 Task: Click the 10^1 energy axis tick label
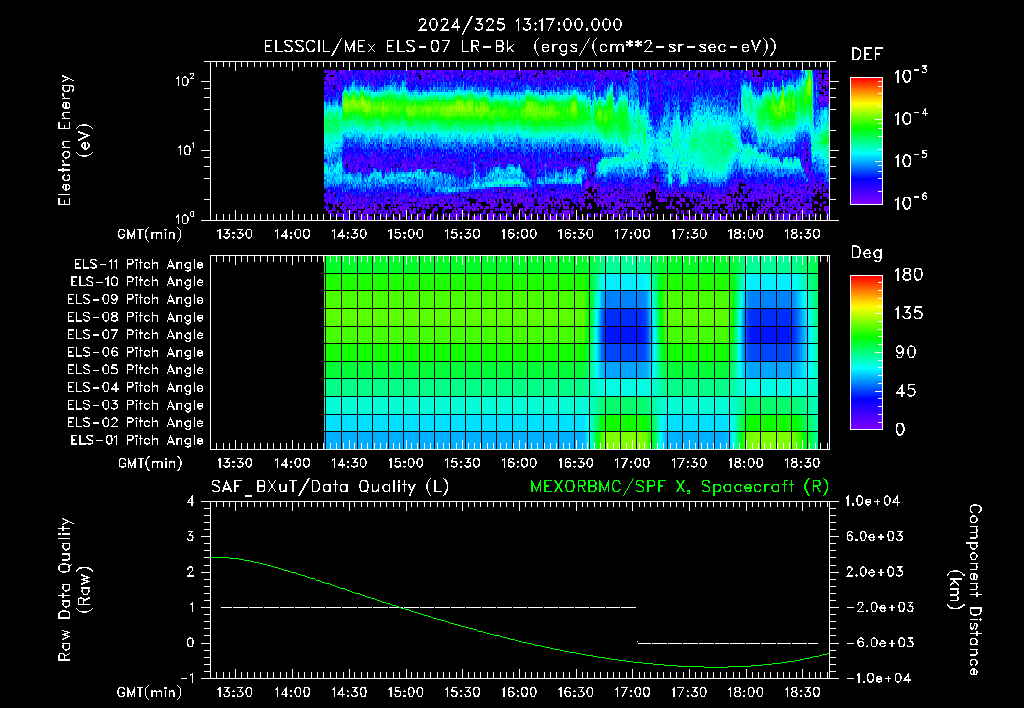[x=185, y=150]
